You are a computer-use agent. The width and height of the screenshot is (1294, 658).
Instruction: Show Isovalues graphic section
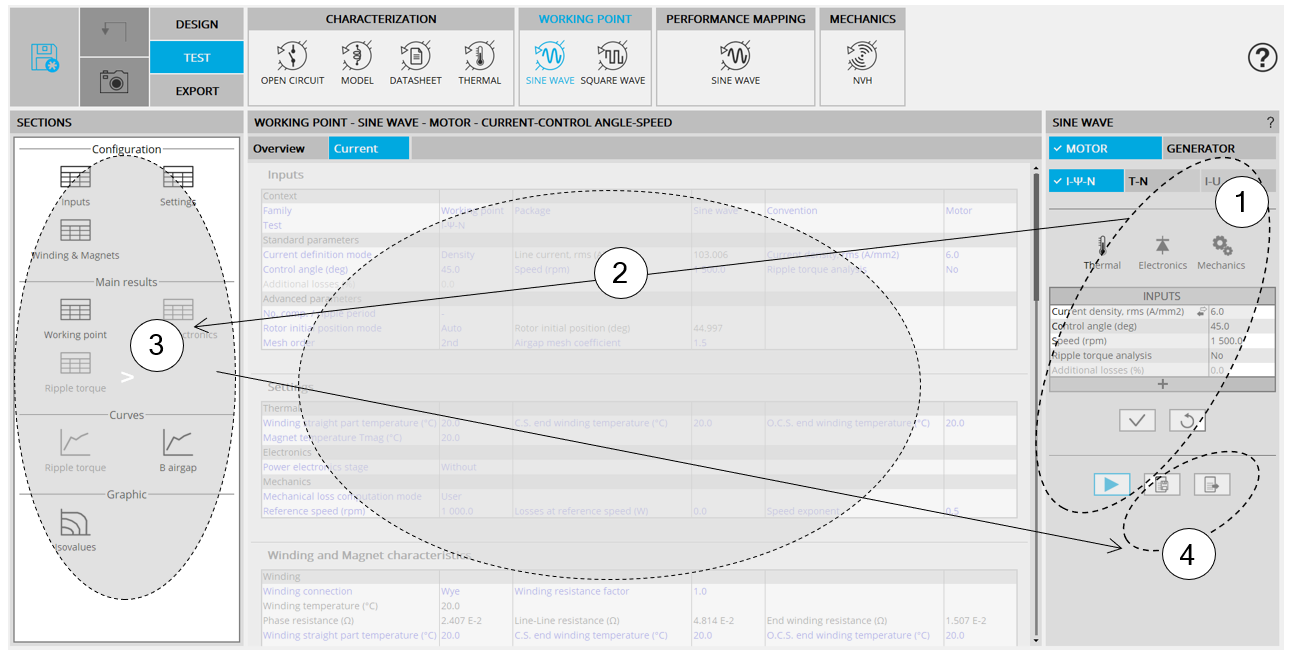pos(76,530)
